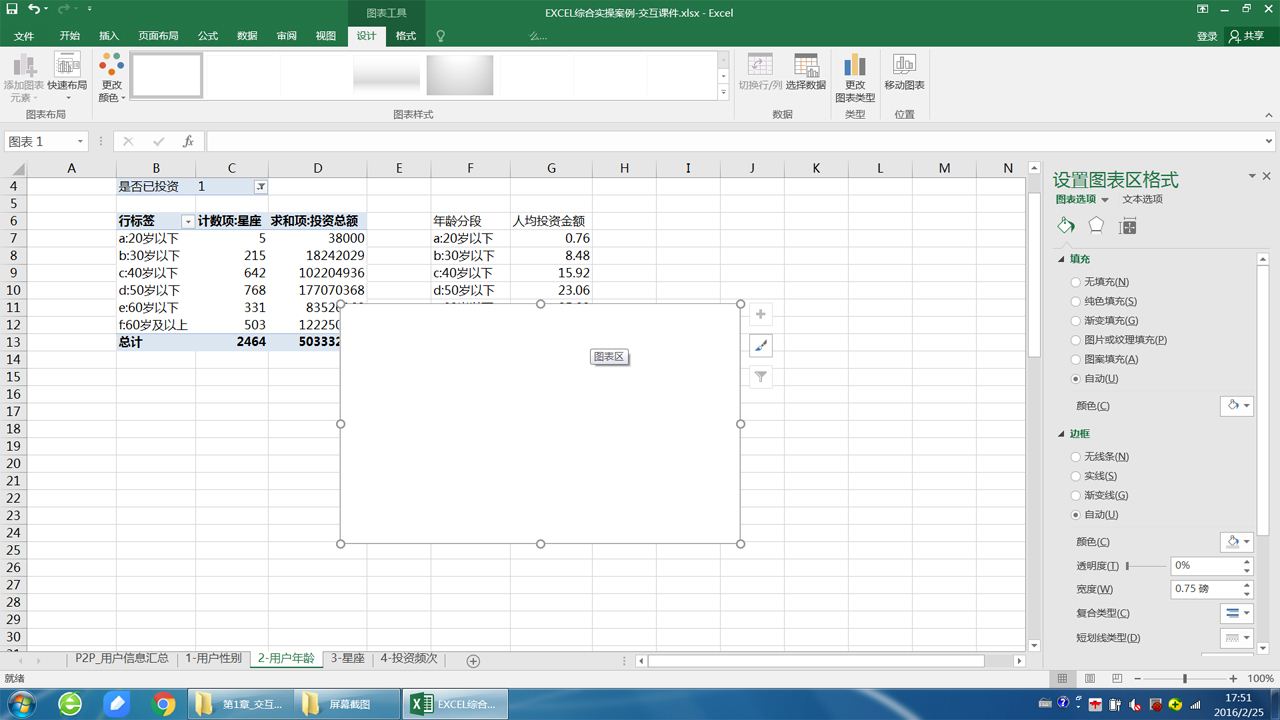This screenshot has height=720, width=1280.
Task: Open the Name Box dropdown arrow
Action: [80, 142]
